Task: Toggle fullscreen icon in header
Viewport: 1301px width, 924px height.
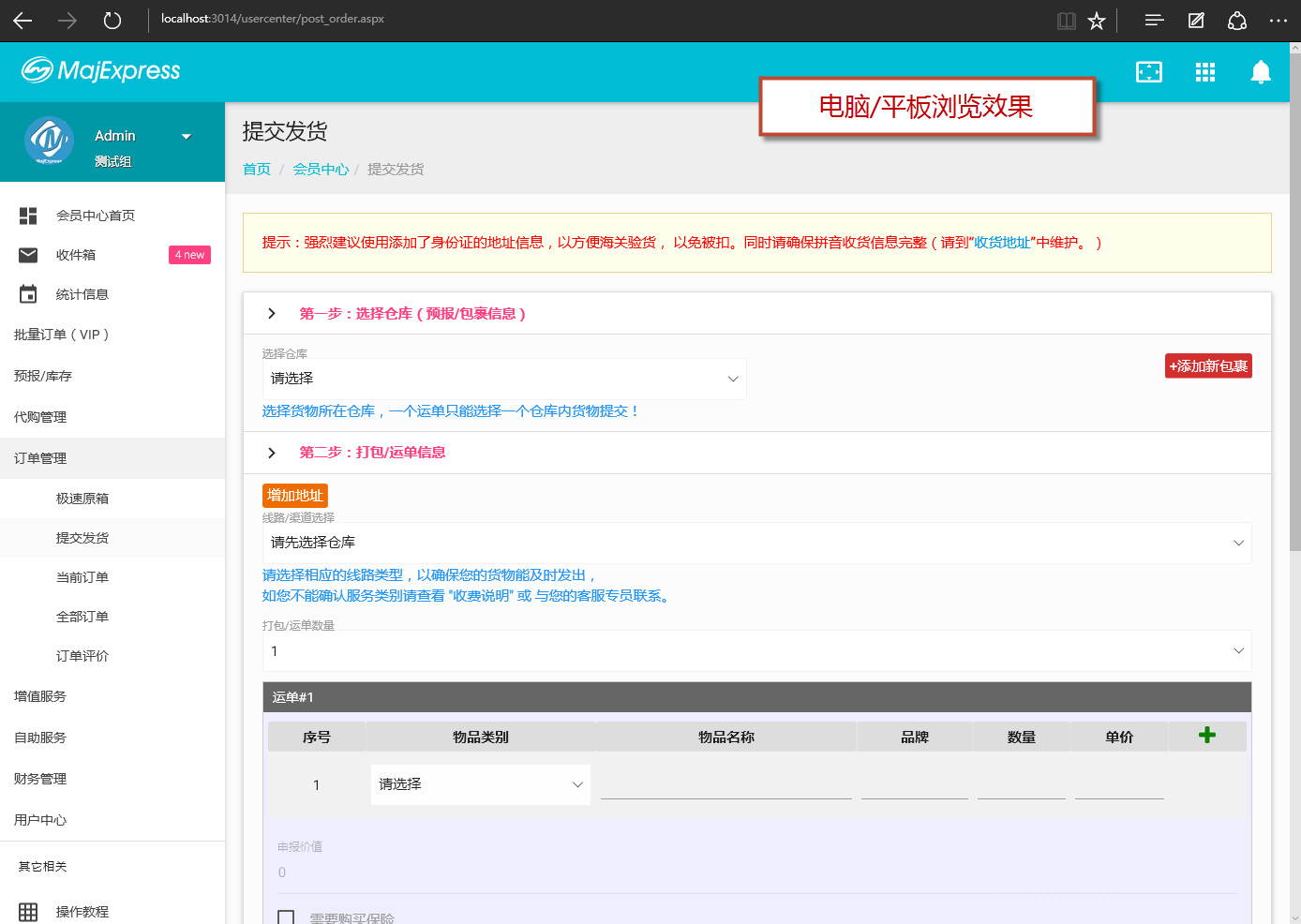Action: click(x=1149, y=72)
